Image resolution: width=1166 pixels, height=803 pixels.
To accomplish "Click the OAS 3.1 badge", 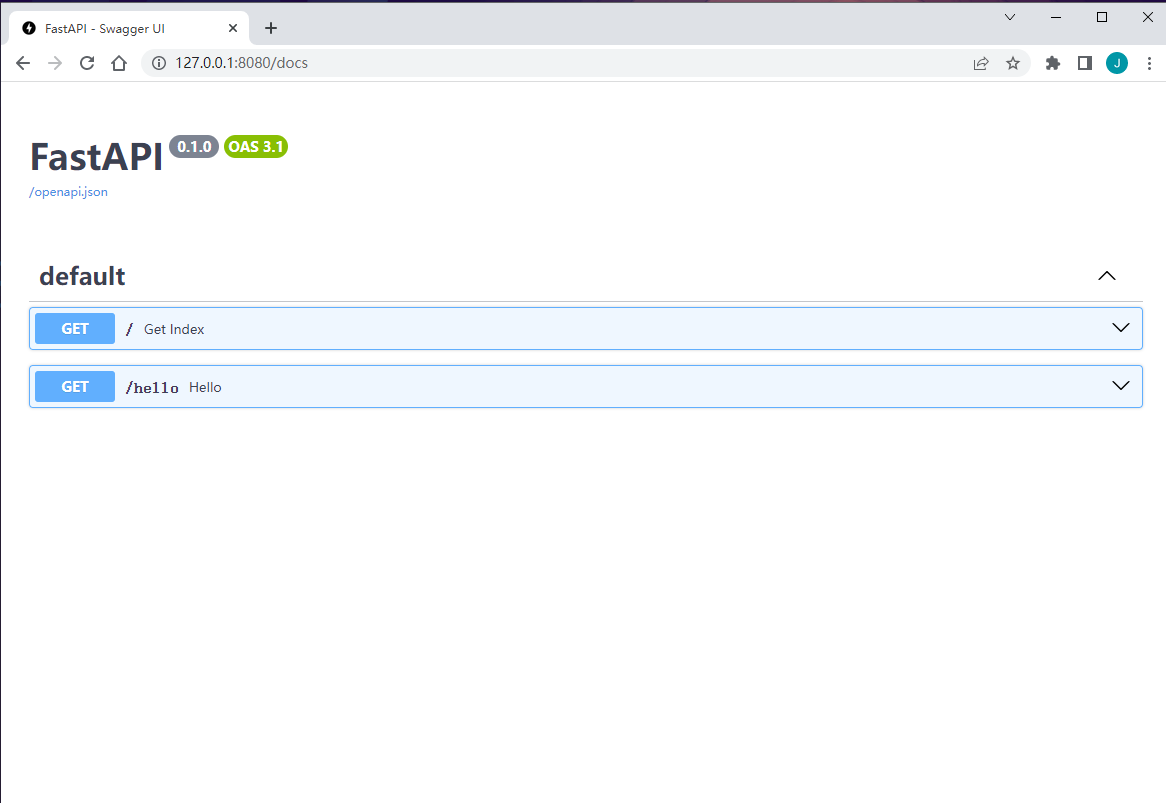I will point(255,146).
